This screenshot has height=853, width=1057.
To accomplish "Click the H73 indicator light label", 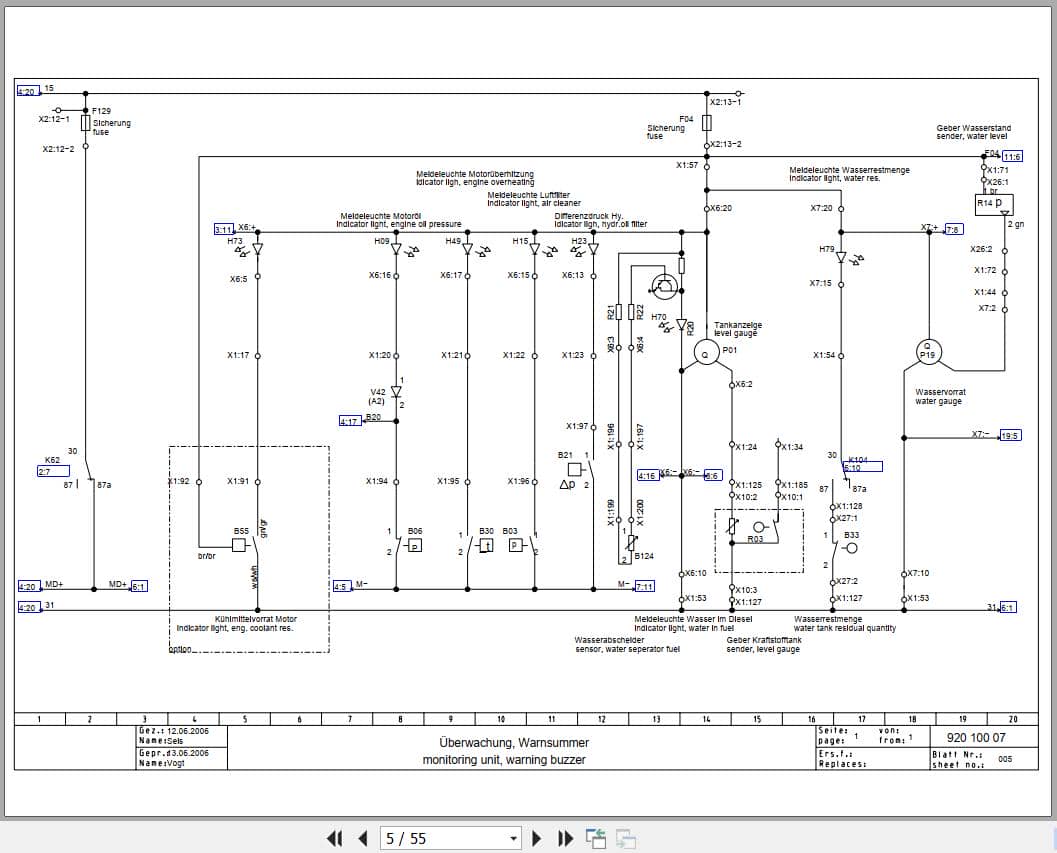I will tap(235, 241).
